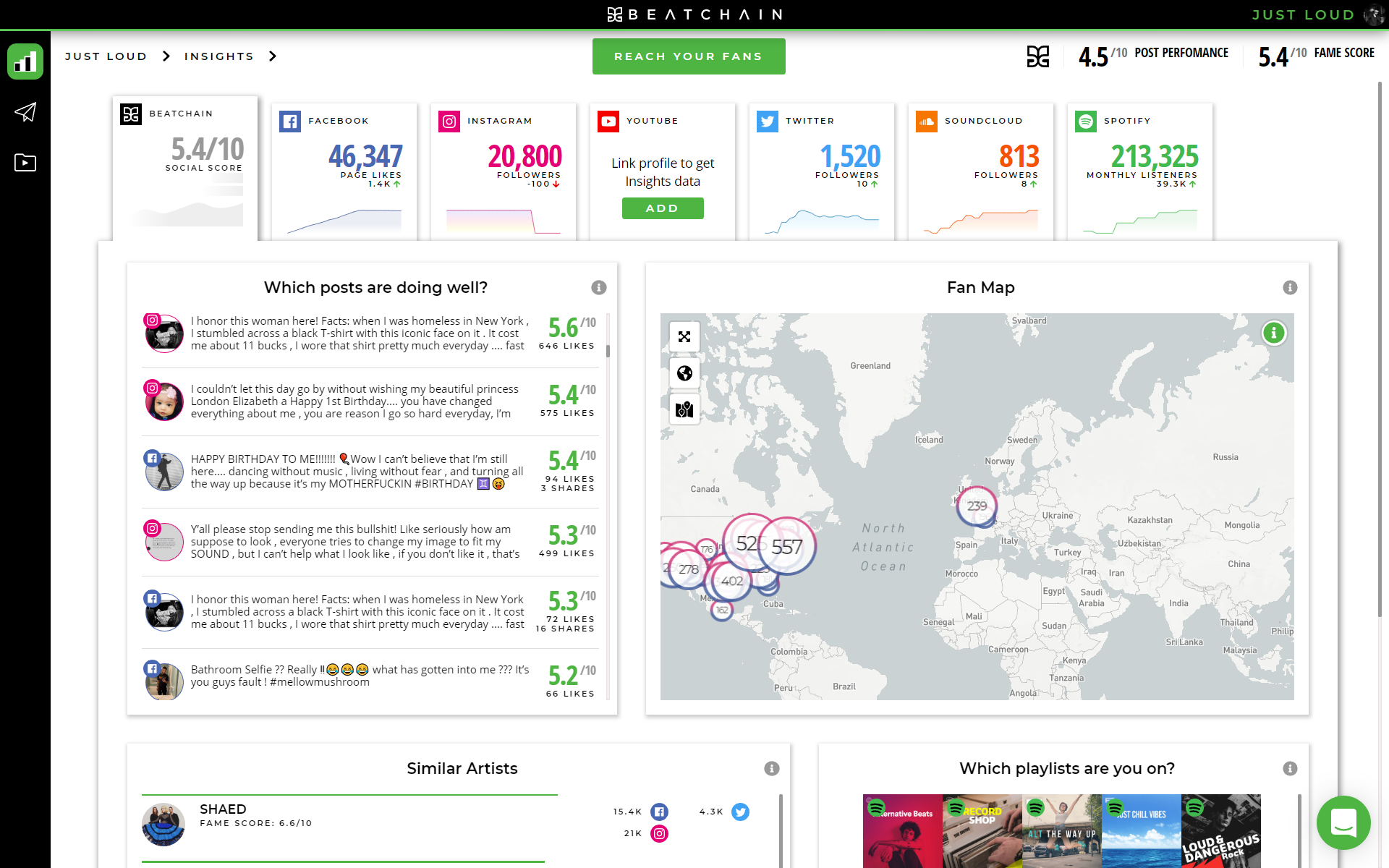Show info for Similar Artists panel
The width and height of the screenshot is (1389, 868).
pos(772,768)
